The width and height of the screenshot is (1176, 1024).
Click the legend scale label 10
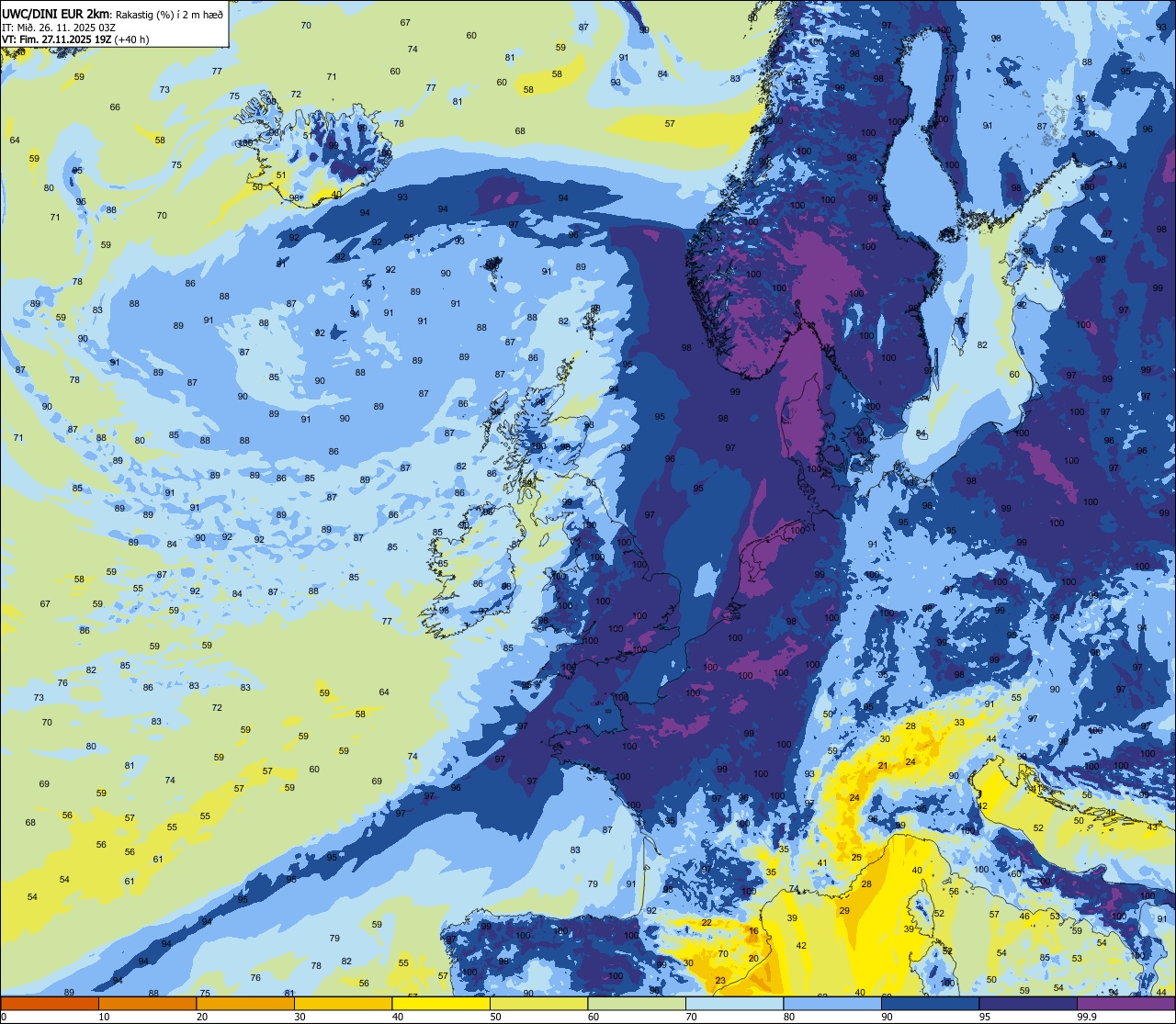click(104, 1017)
